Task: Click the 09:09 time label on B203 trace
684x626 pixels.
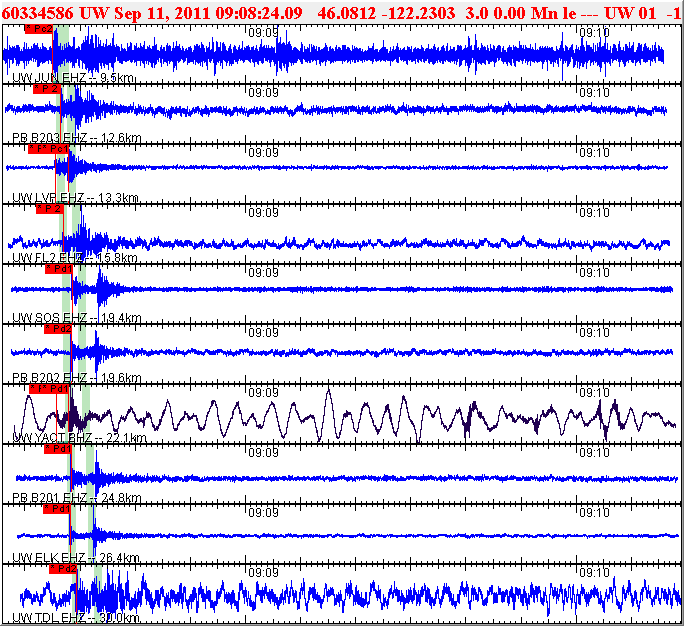Action: pyautogui.click(x=263, y=92)
